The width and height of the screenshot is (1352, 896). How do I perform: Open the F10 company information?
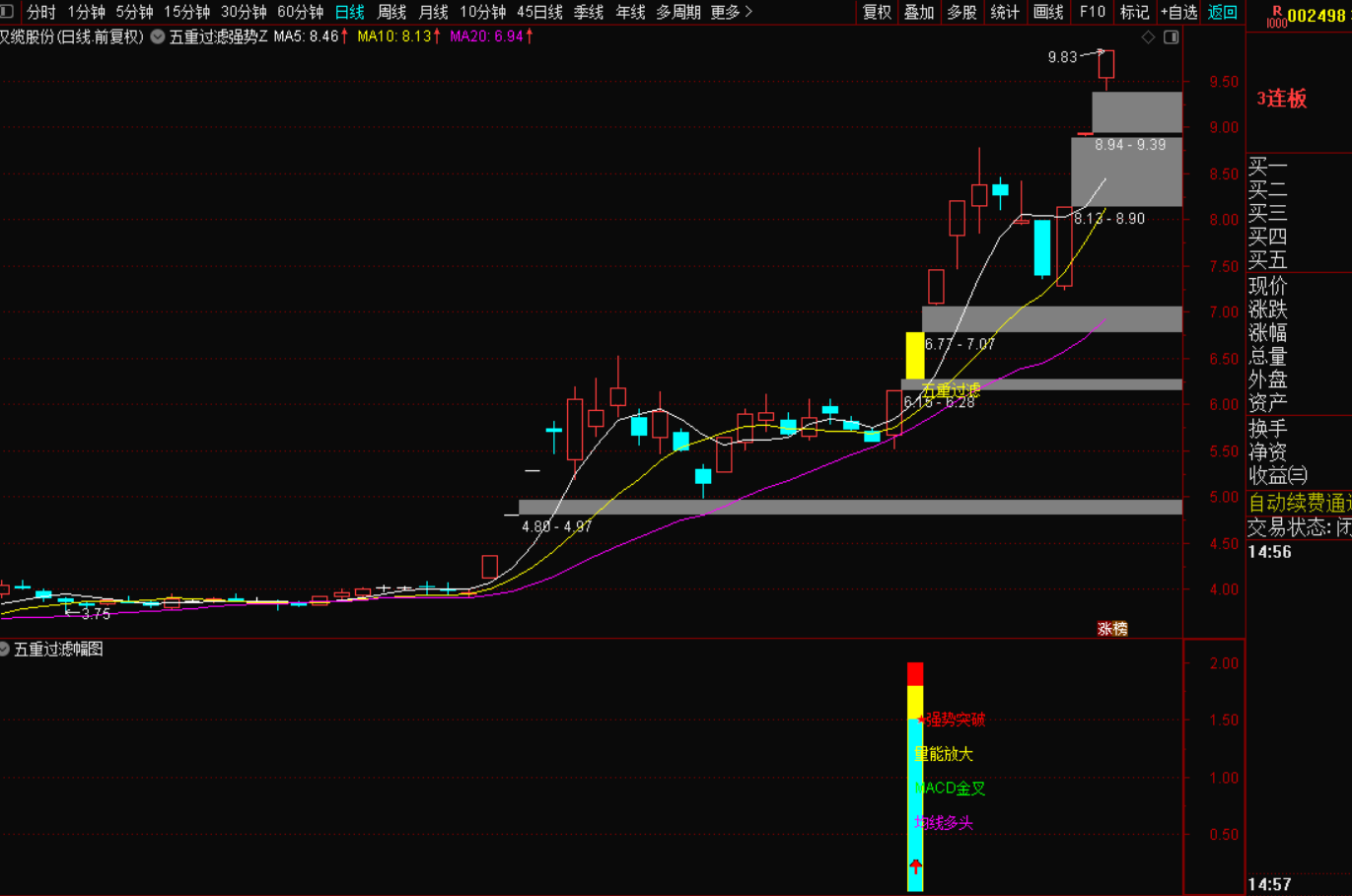1092,12
